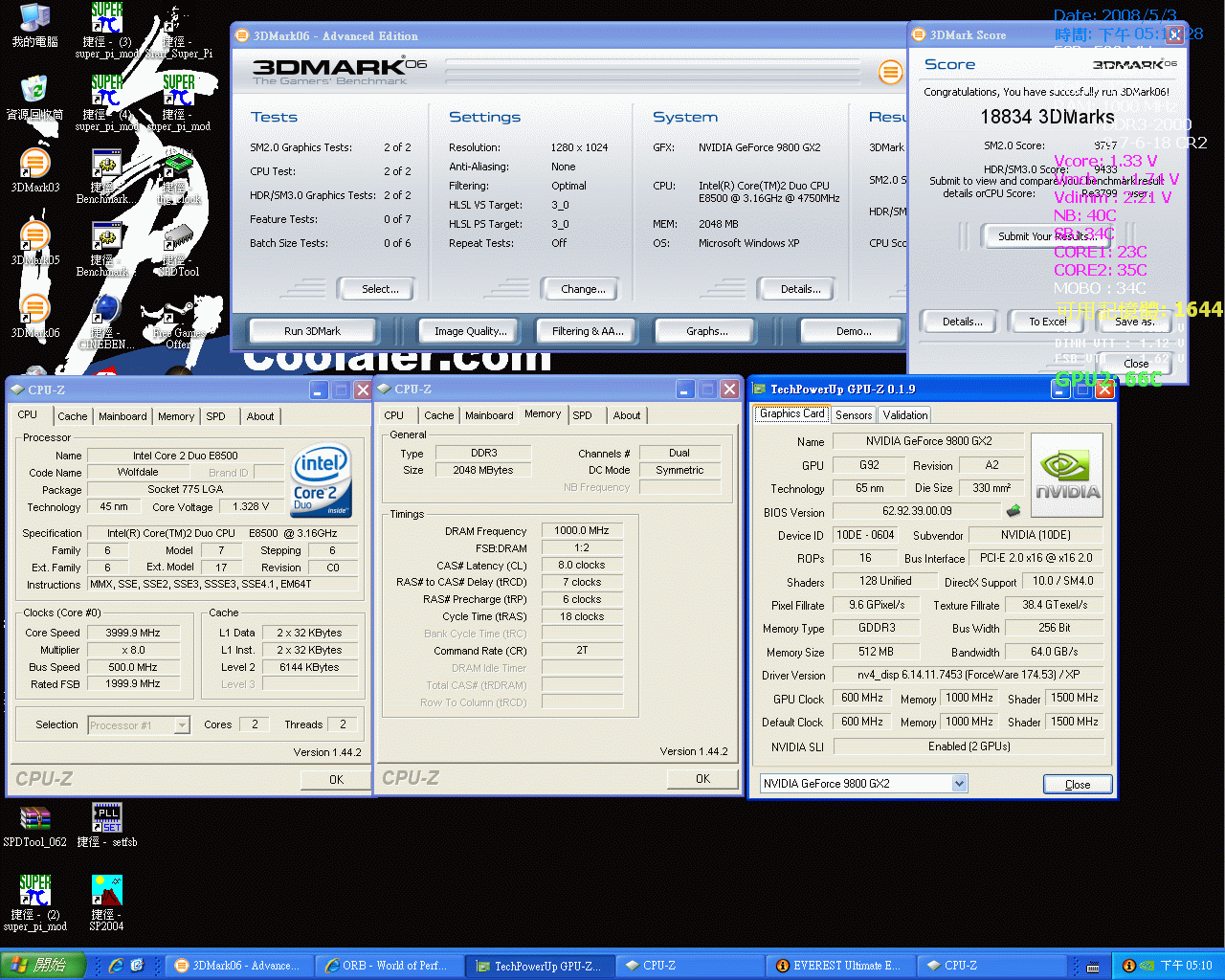Switch to EVEREST Ultimate taskbar item
This screenshot has height=980, width=1225.
point(838,966)
